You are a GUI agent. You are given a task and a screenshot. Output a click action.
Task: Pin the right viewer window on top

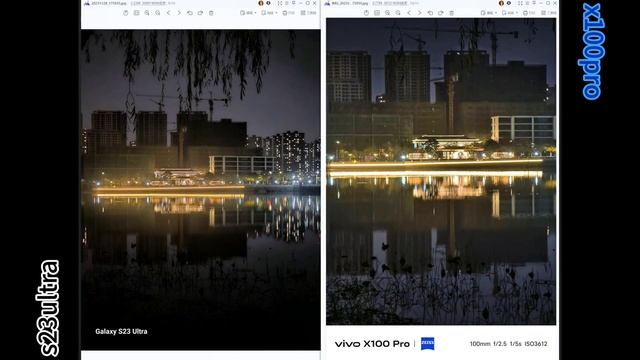coord(534,3)
